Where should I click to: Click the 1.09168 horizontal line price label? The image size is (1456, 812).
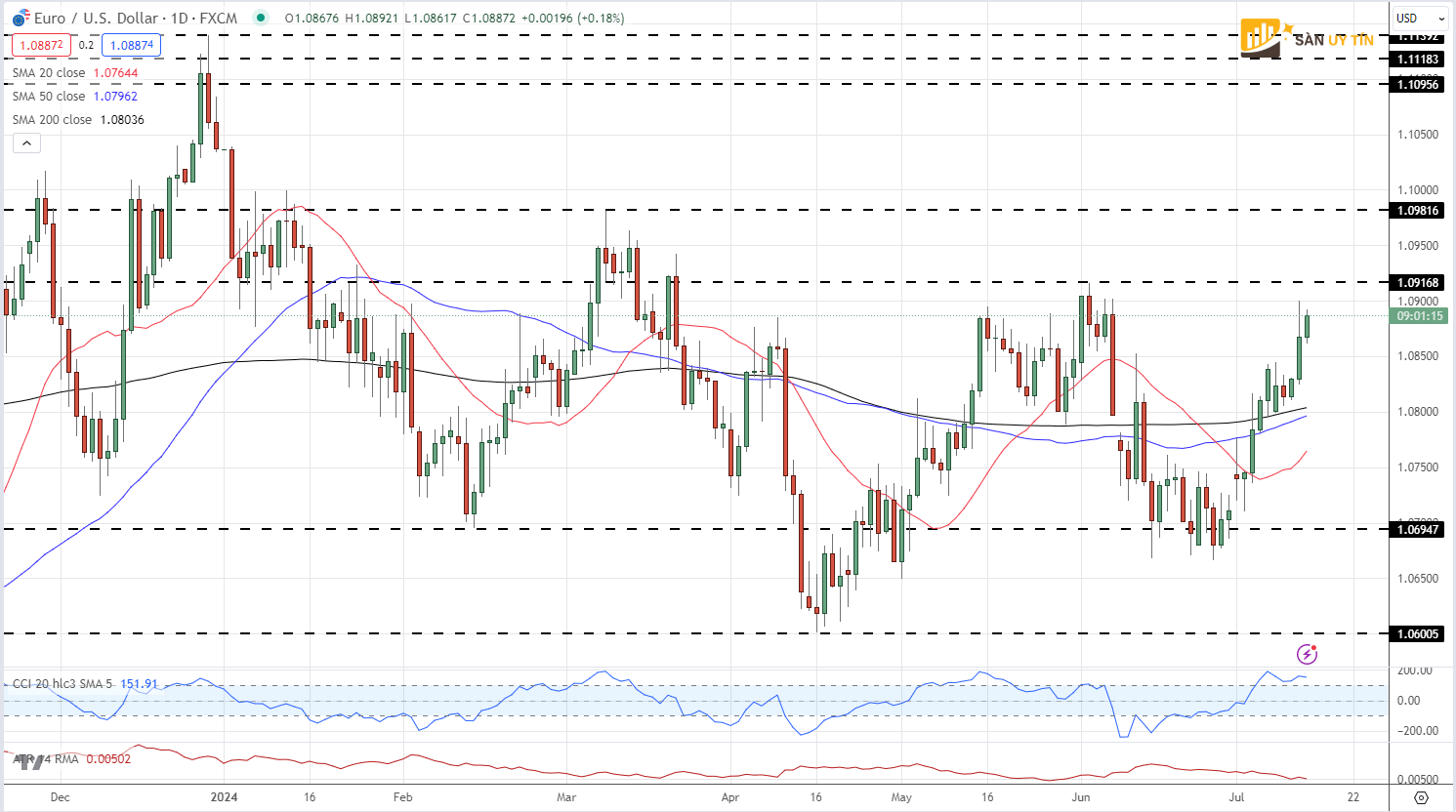tap(1418, 283)
